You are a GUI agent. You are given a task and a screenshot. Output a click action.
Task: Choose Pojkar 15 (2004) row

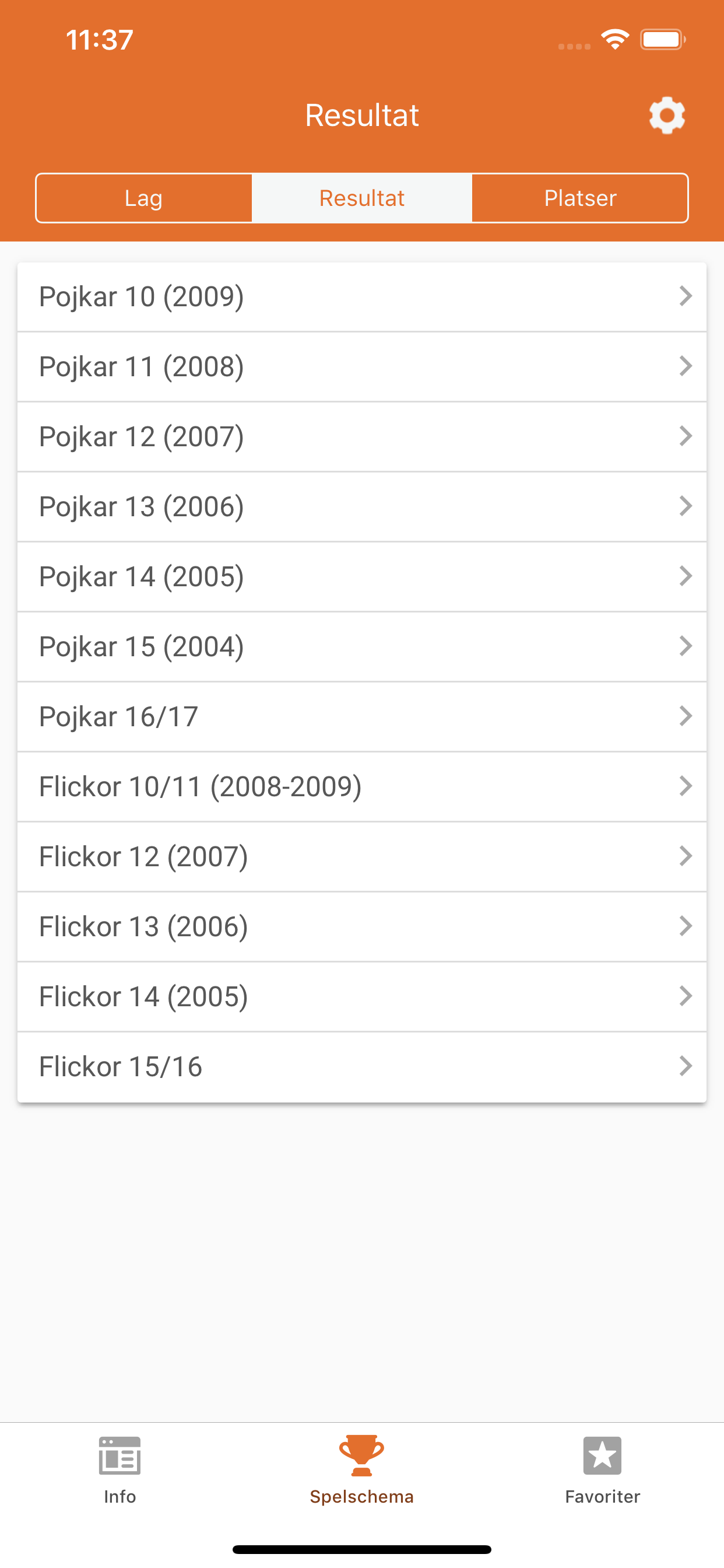(362, 646)
